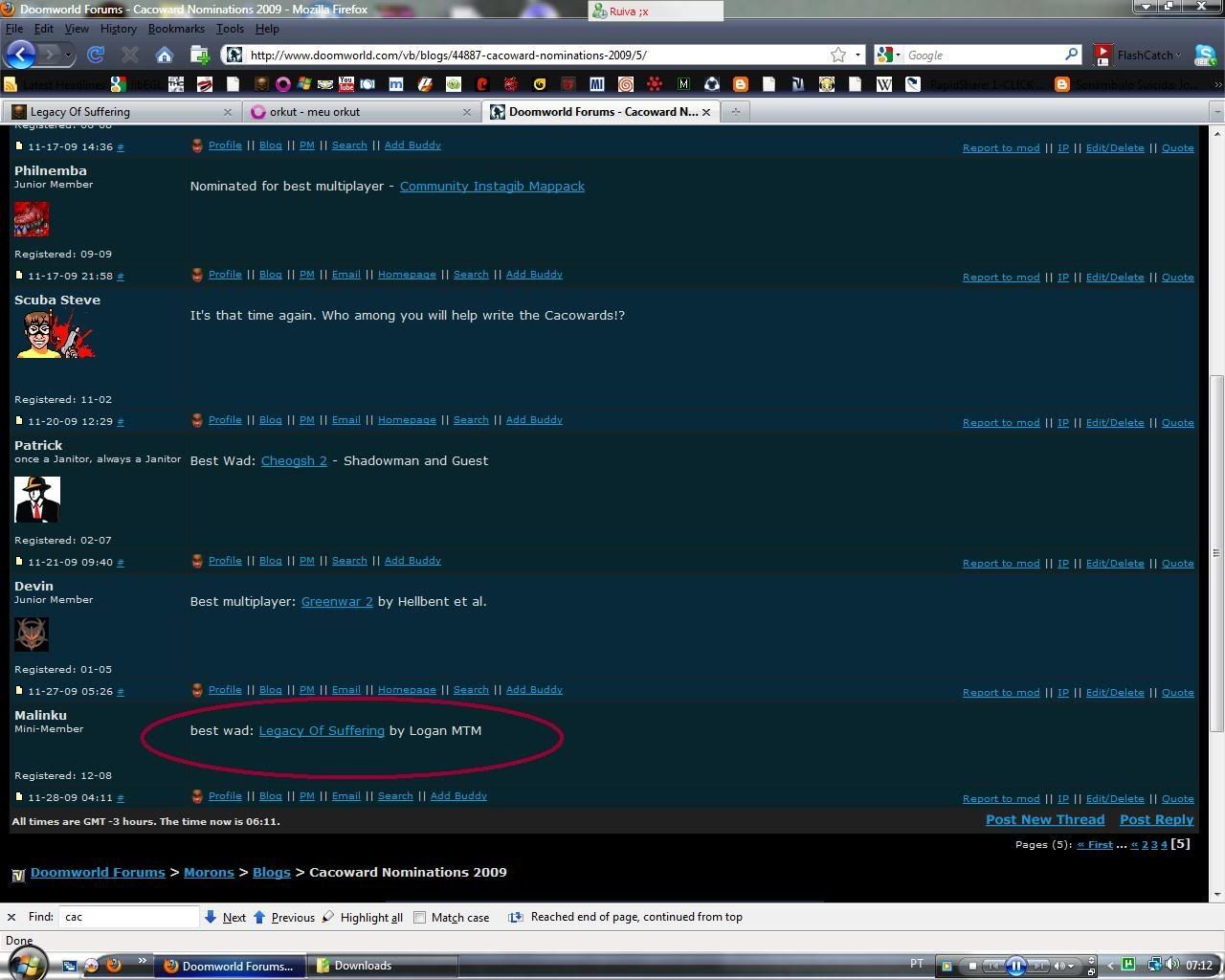Click the vertical page scrollbar thumb
The width and height of the screenshot is (1225, 980).
click(1217, 553)
